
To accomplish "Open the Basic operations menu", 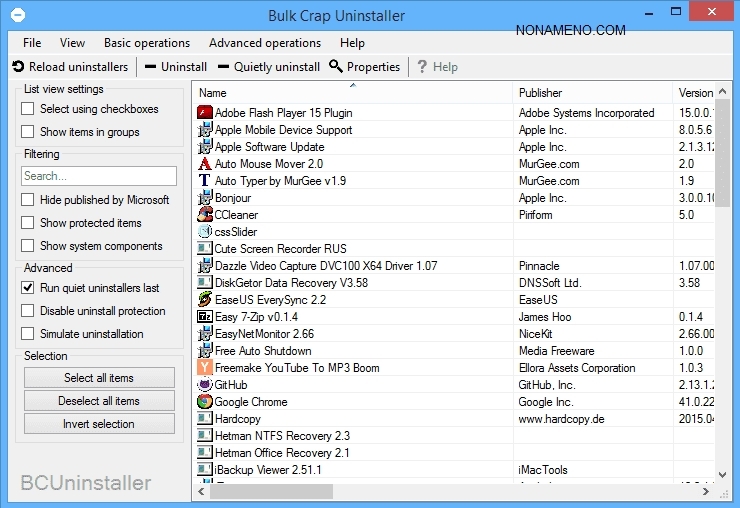I will coord(146,43).
